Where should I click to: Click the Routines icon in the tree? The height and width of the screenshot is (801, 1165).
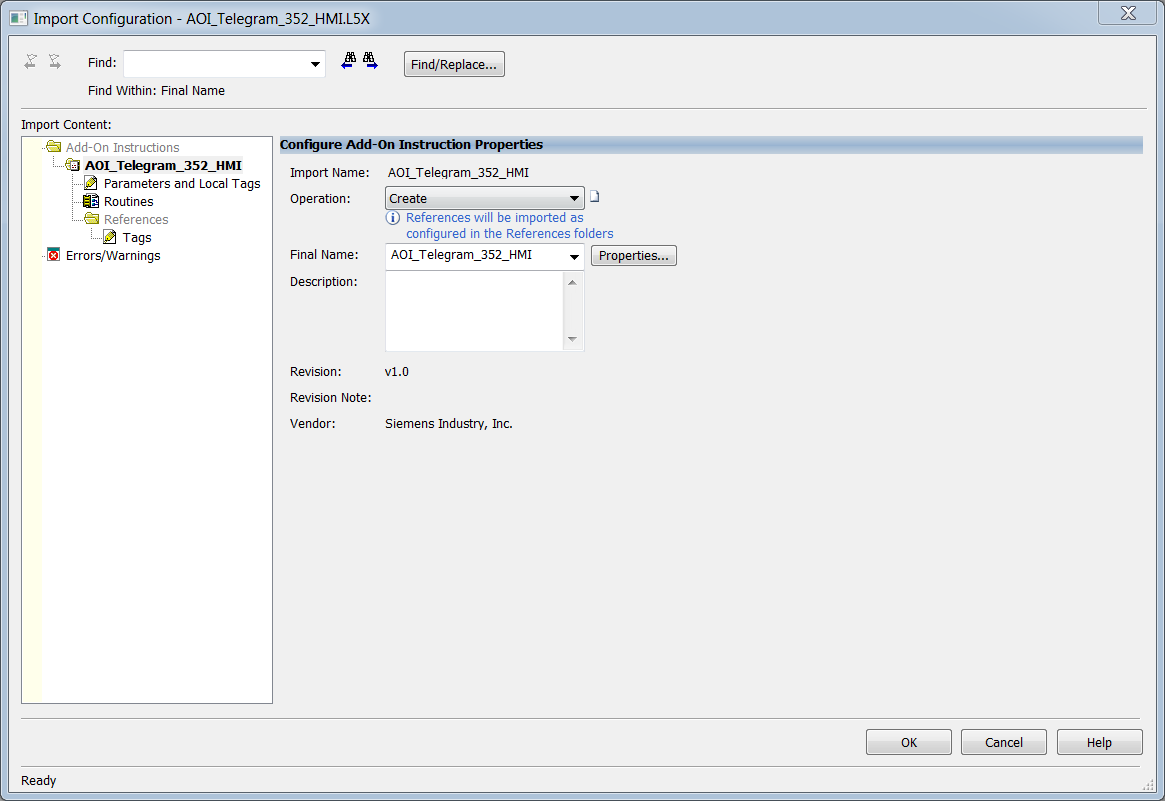91,202
